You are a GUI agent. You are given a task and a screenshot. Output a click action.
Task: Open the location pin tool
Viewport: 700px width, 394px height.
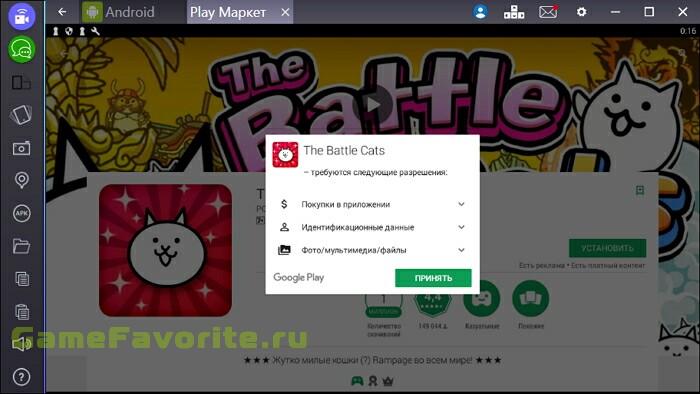coord(21,180)
